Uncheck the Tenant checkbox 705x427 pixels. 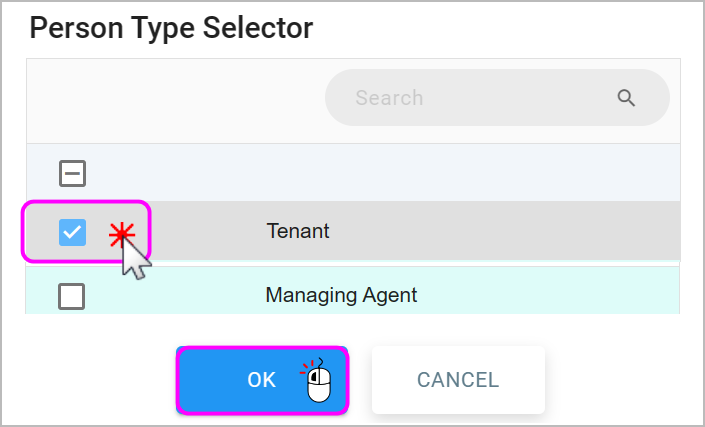click(x=72, y=232)
